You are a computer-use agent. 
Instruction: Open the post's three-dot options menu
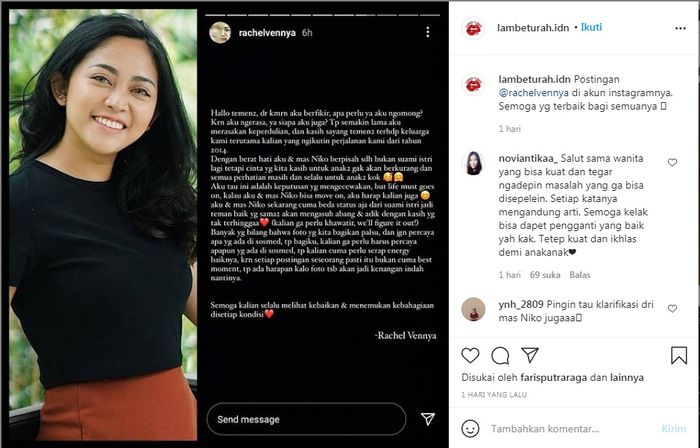click(680, 28)
